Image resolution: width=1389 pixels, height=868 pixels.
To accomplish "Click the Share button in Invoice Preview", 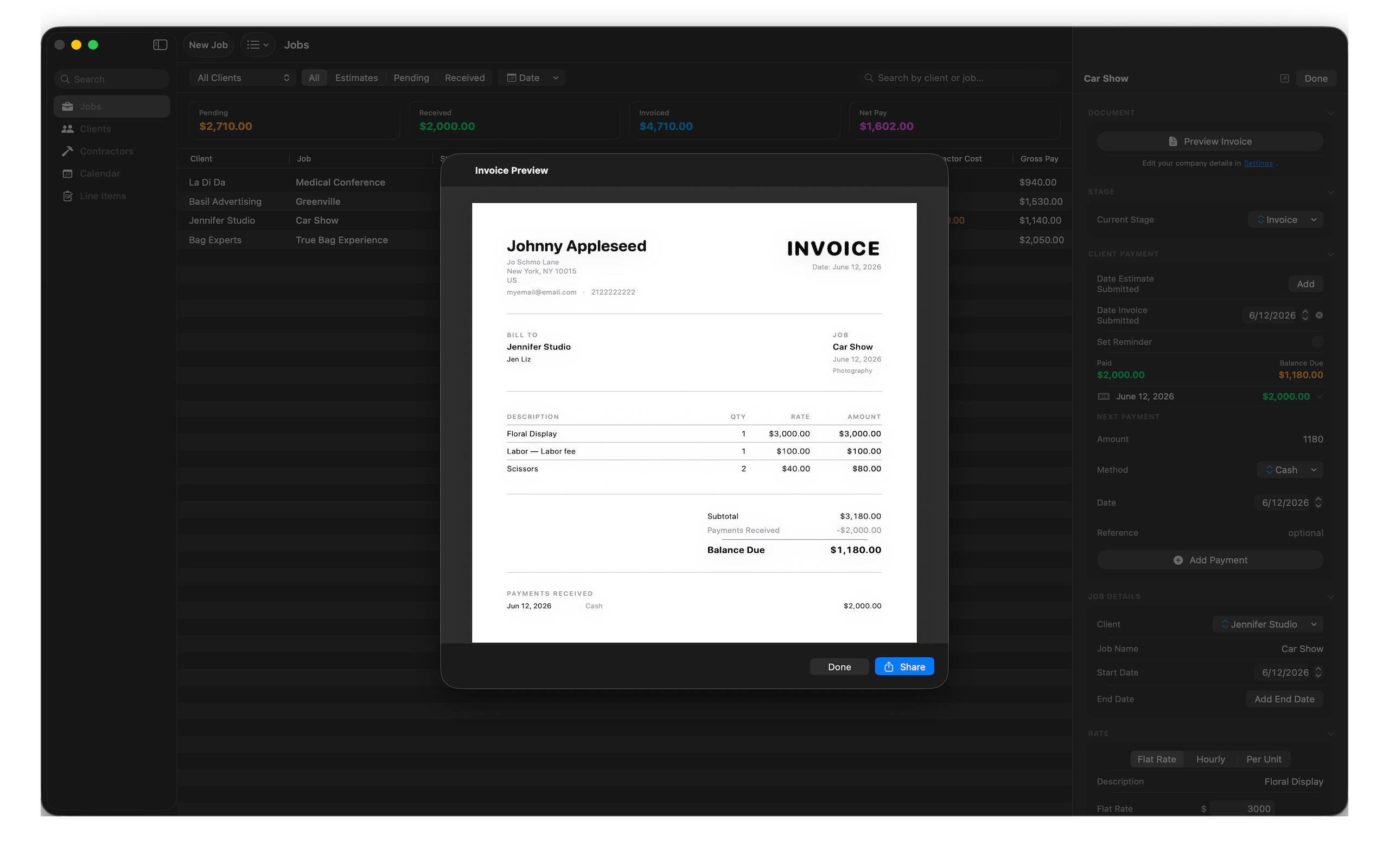I will click(x=904, y=667).
